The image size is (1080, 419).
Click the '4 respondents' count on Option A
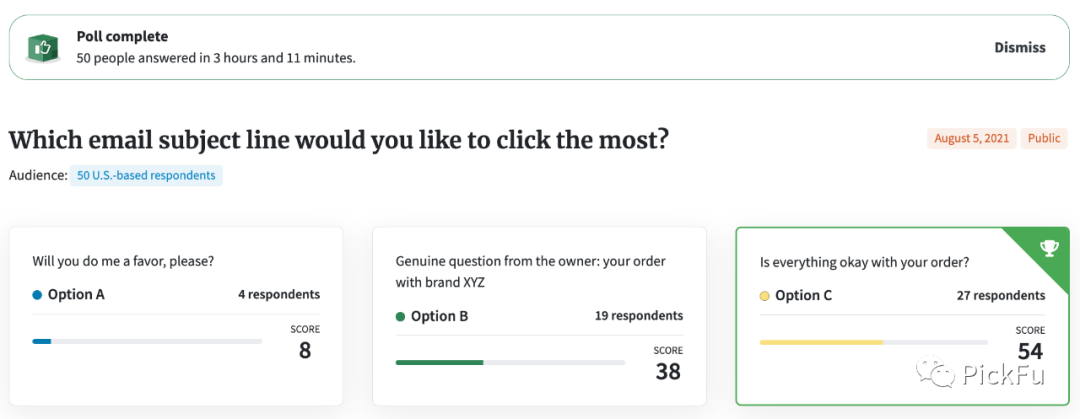(x=279, y=295)
